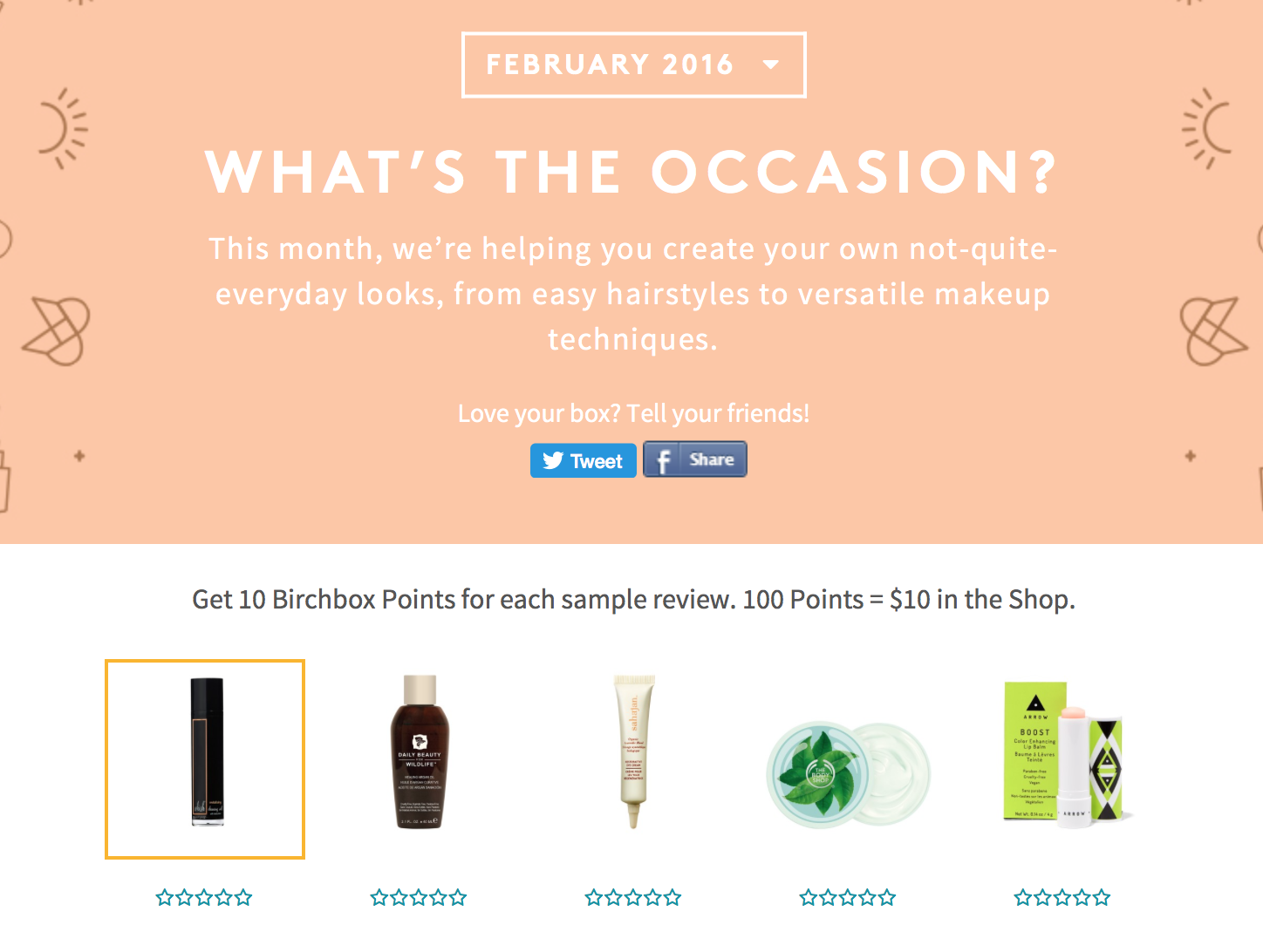
Task: Click third star under the black bottle
Action: pos(204,898)
